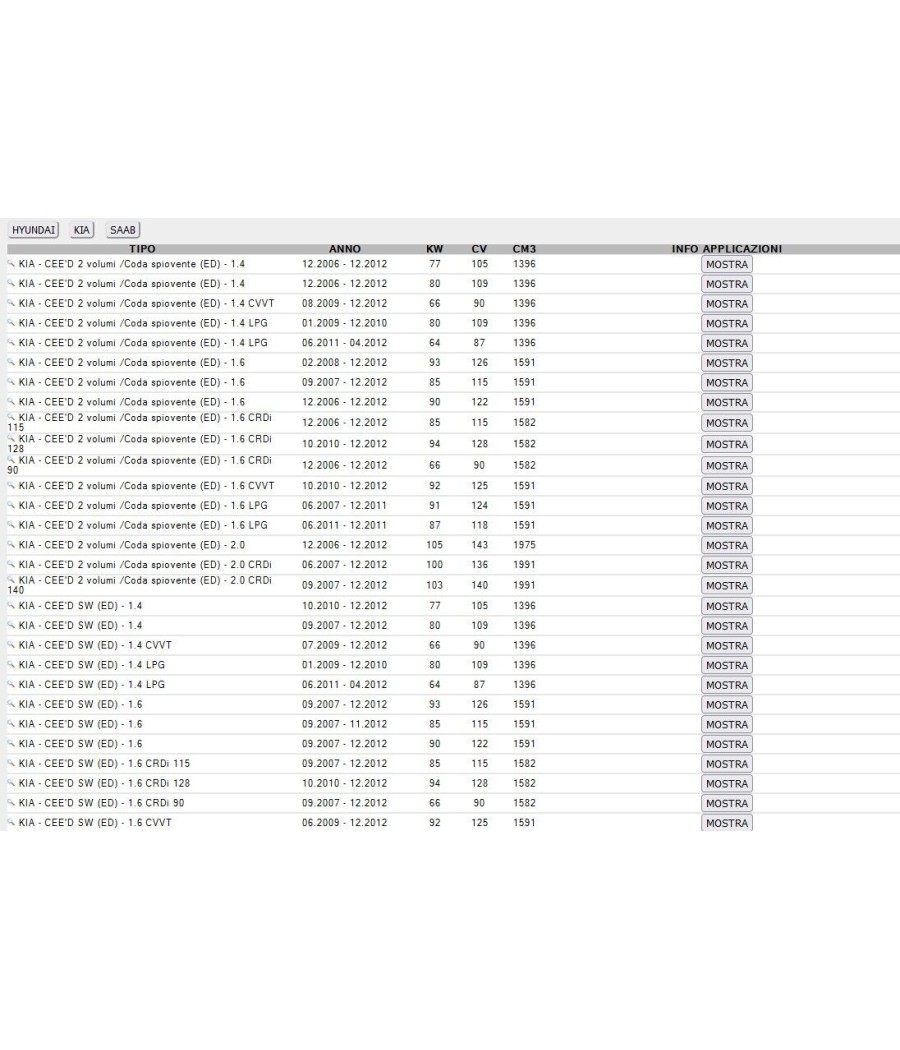
Task: Switch to the SAAB brand tab
Action: pyautogui.click(x=123, y=230)
